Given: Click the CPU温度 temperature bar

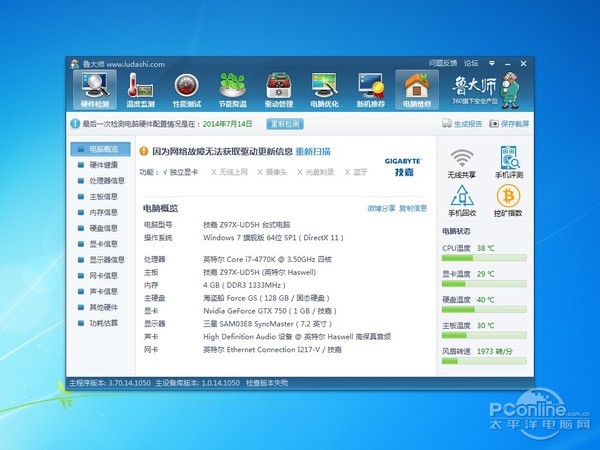Looking at the screenshot, I should [x=484, y=258].
